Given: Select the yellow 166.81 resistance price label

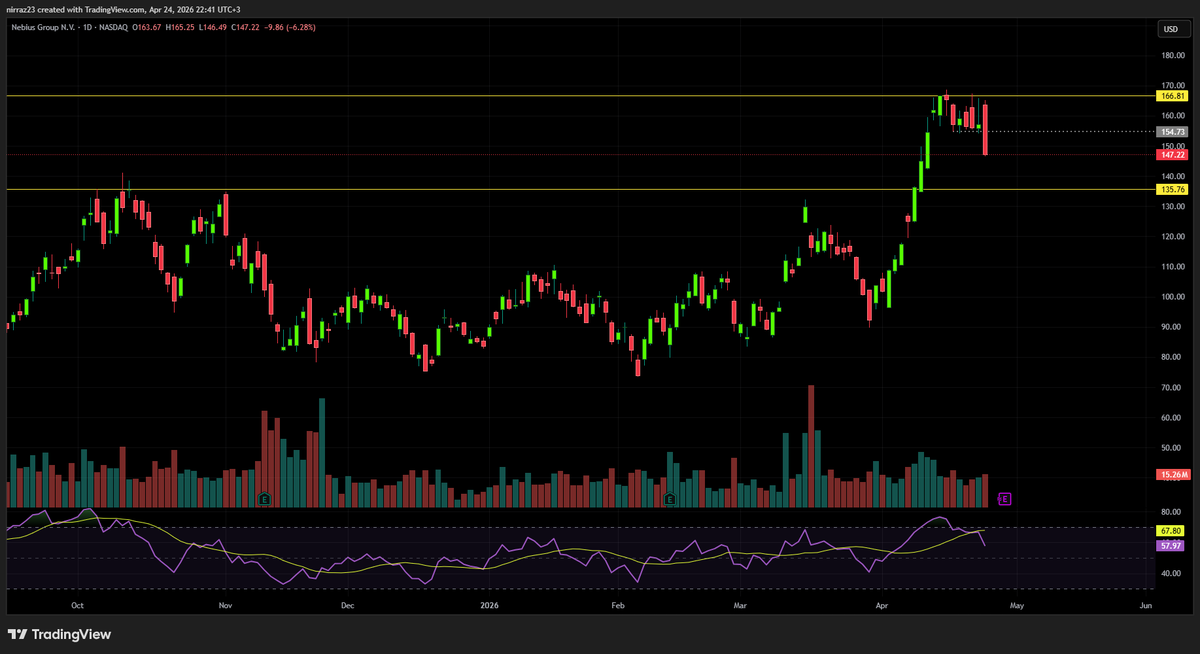Looking at the screenshot, I should point(1171,96).
